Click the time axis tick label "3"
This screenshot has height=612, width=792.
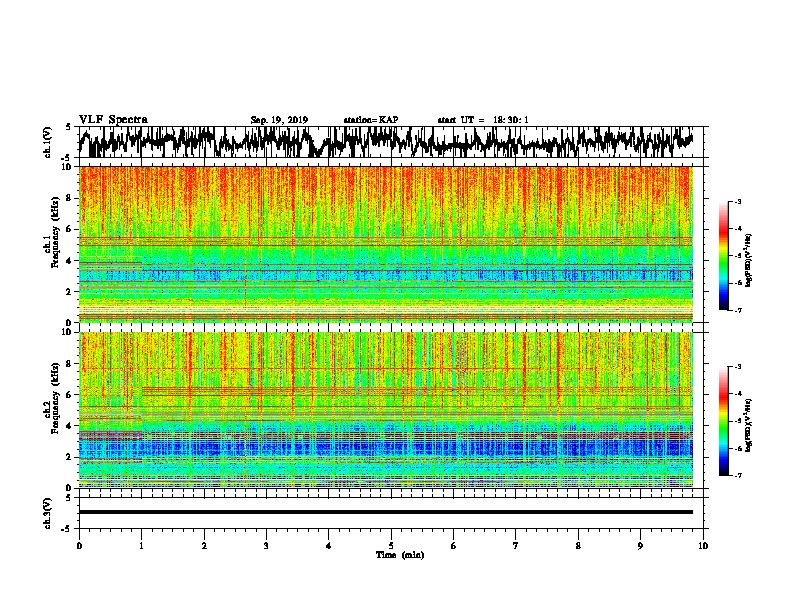(266, 546)
